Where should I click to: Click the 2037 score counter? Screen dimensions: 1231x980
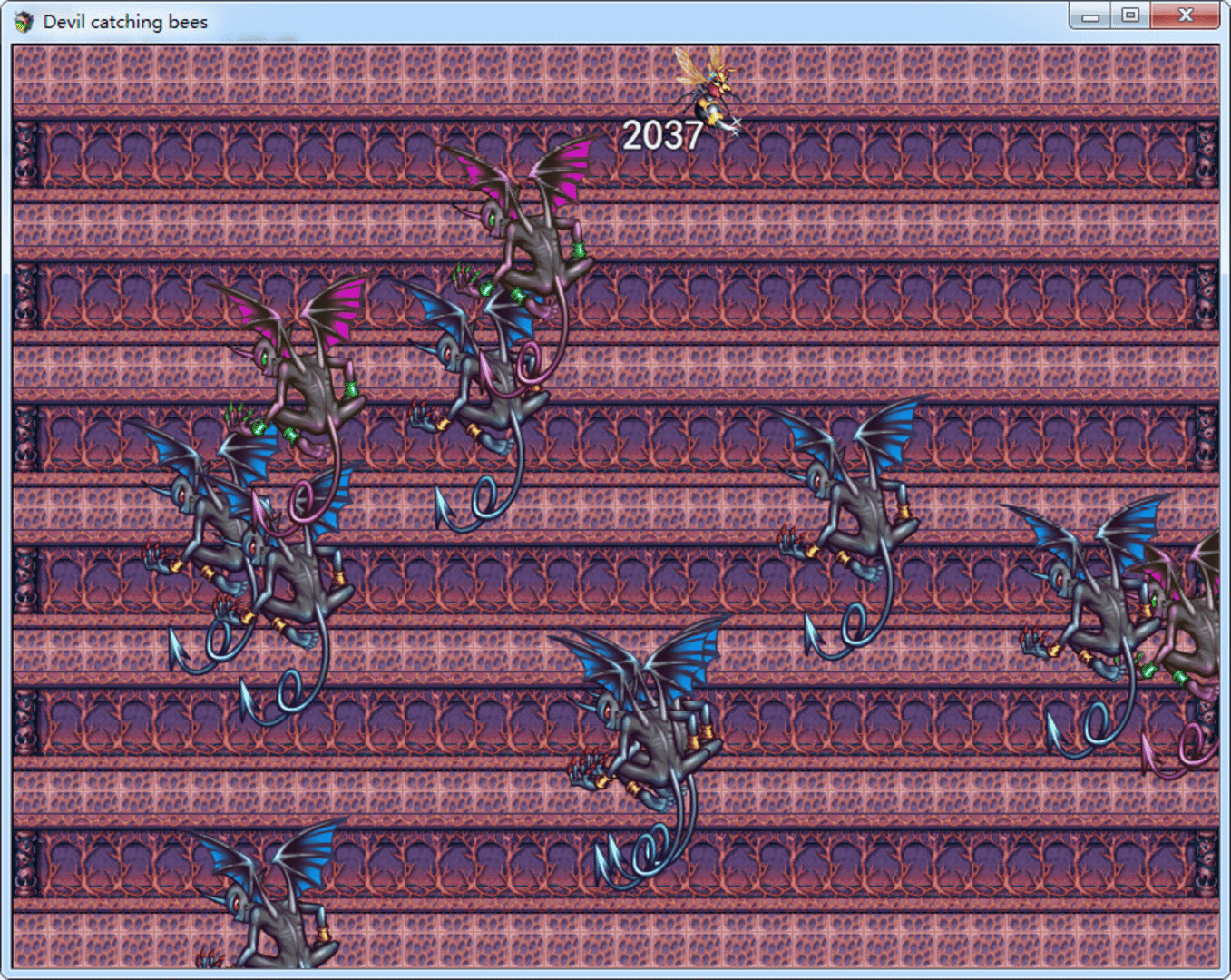662,136
